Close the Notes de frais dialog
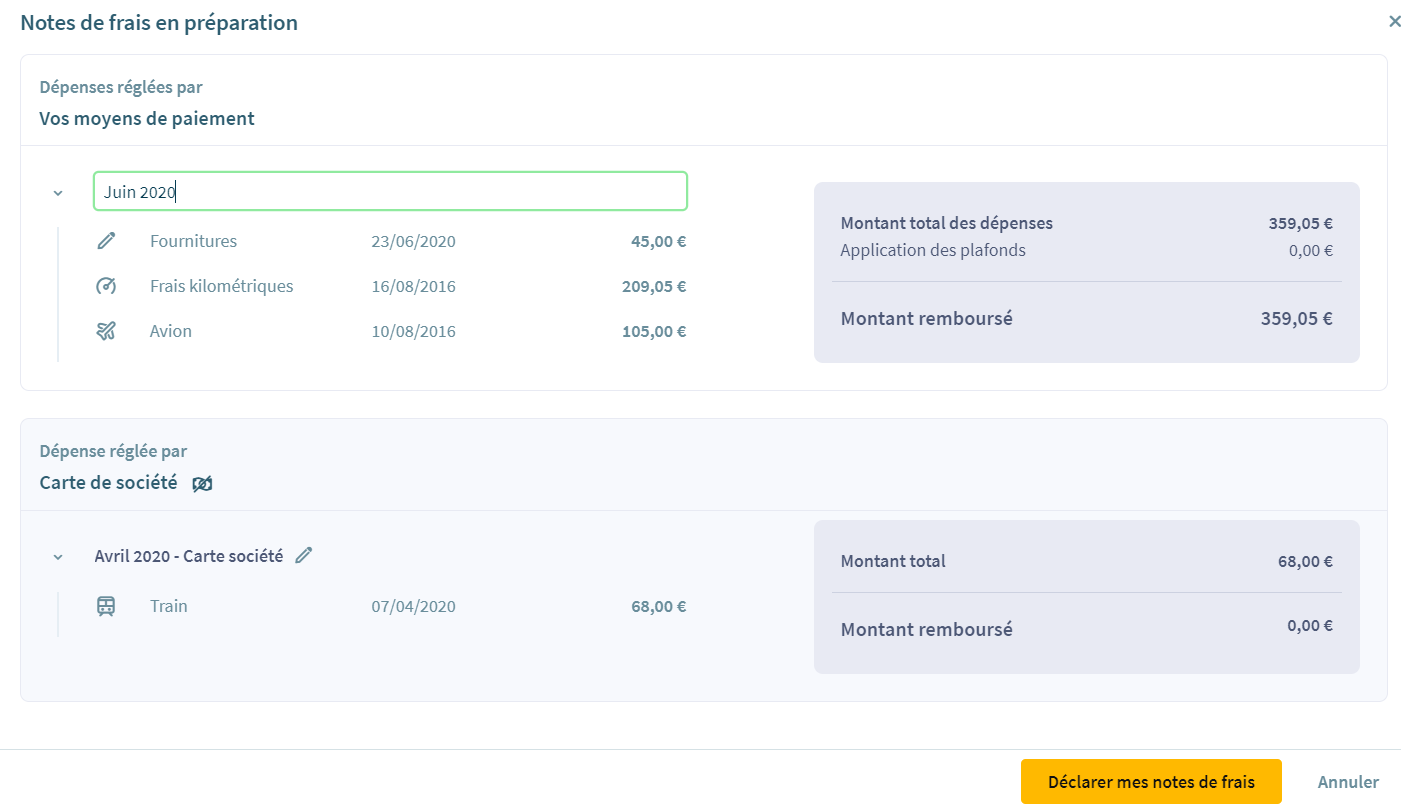The height and width of the screenshot is (809, 1401). click(1394, 21)
